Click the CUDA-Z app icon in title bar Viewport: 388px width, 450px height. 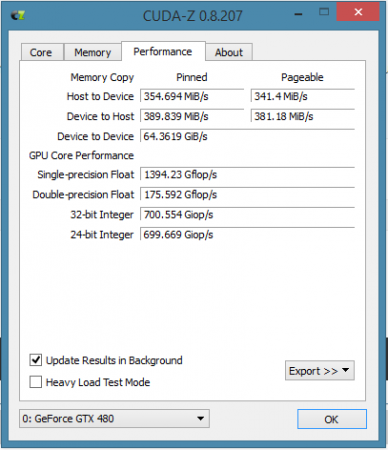(x=18, y=15)
